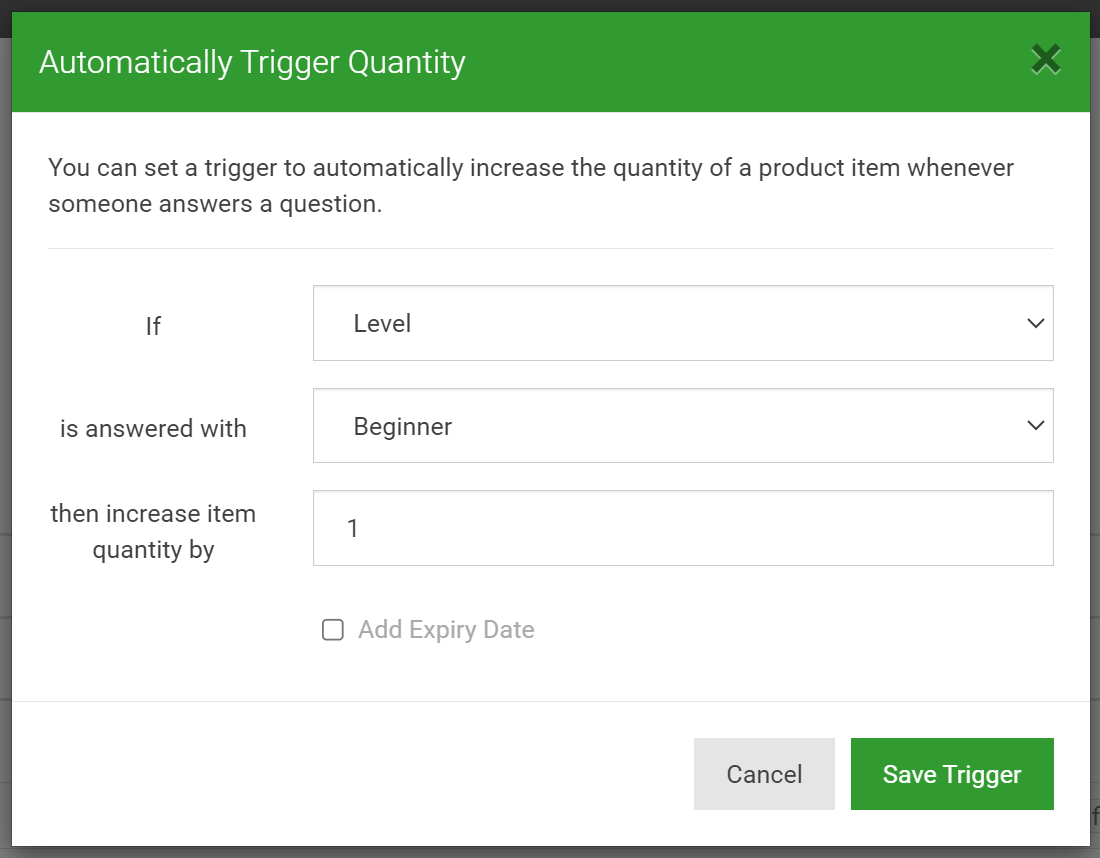Open the Beginner answer dropdown
The height and width of the screenshot is (858, 1100).
(x=683, y=425)
